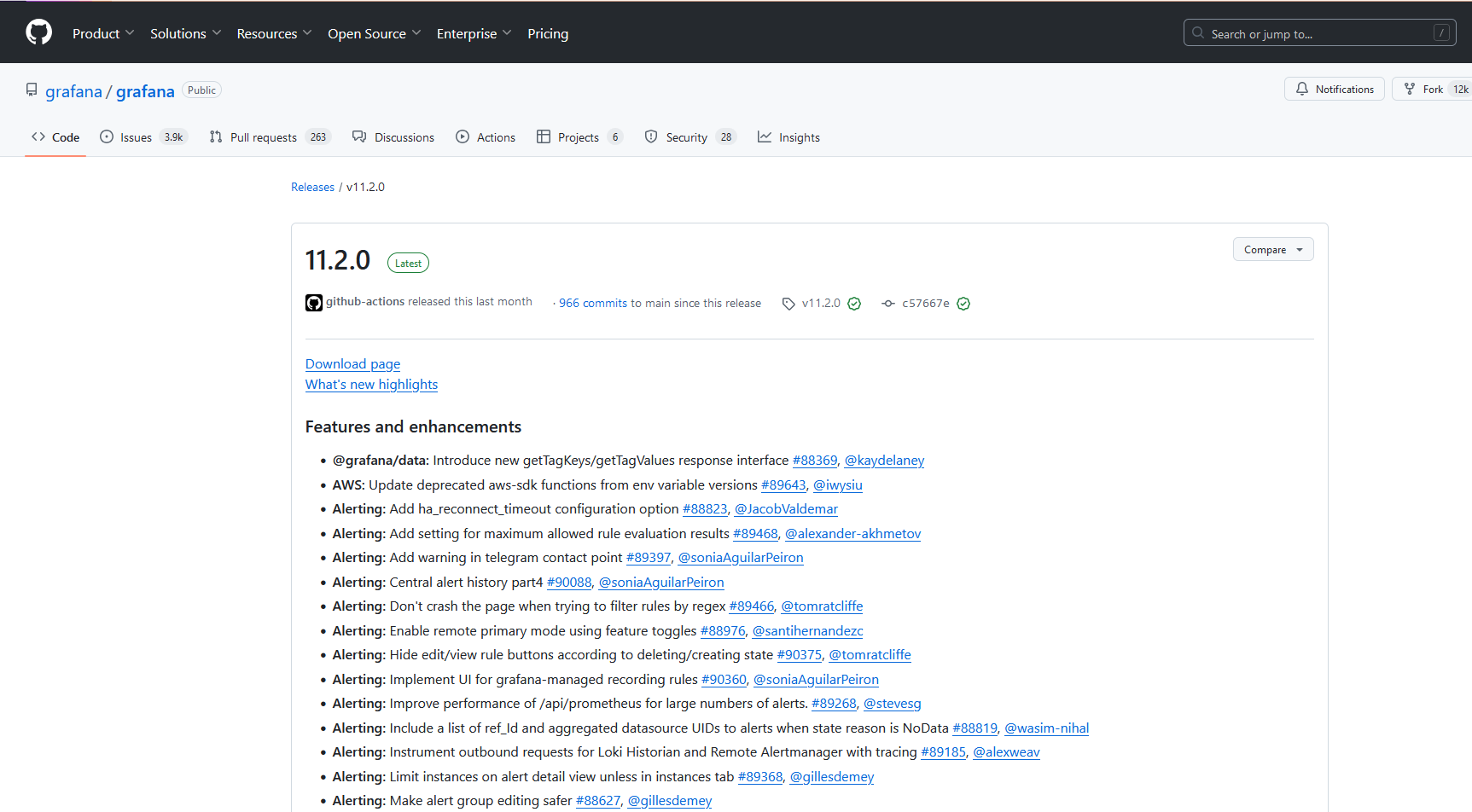This screenshot has height=812, width=1472.
Task: Navigate back to Releases breadcrumb
Action: click(312, 187)
